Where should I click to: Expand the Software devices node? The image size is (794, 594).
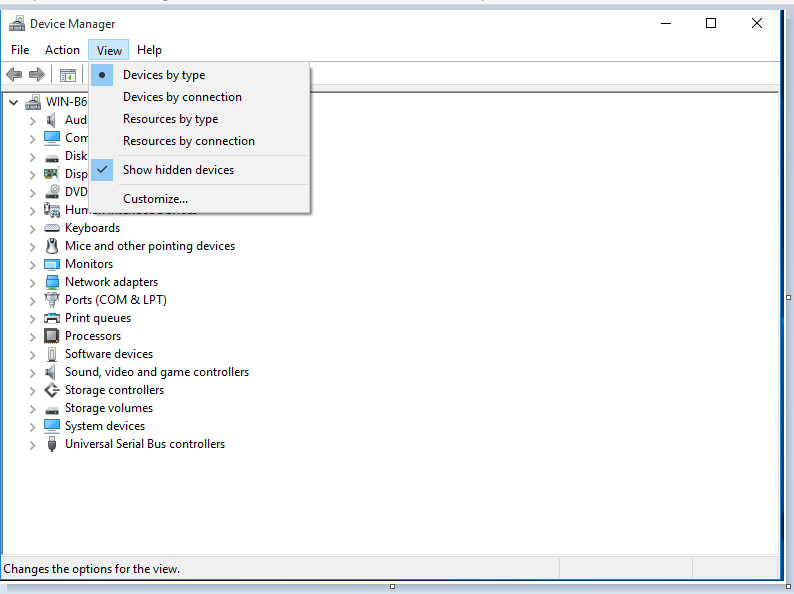pos(32,355)
